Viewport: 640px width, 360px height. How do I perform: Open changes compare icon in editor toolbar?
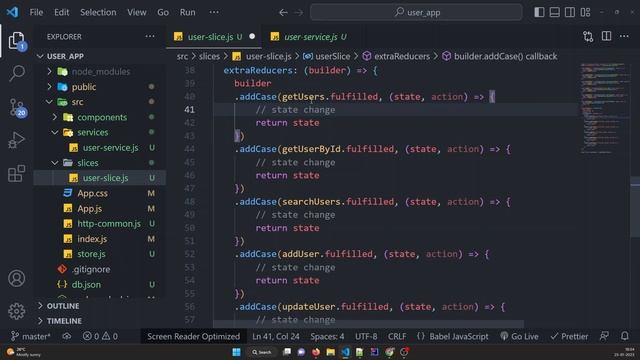coord(588,37)
